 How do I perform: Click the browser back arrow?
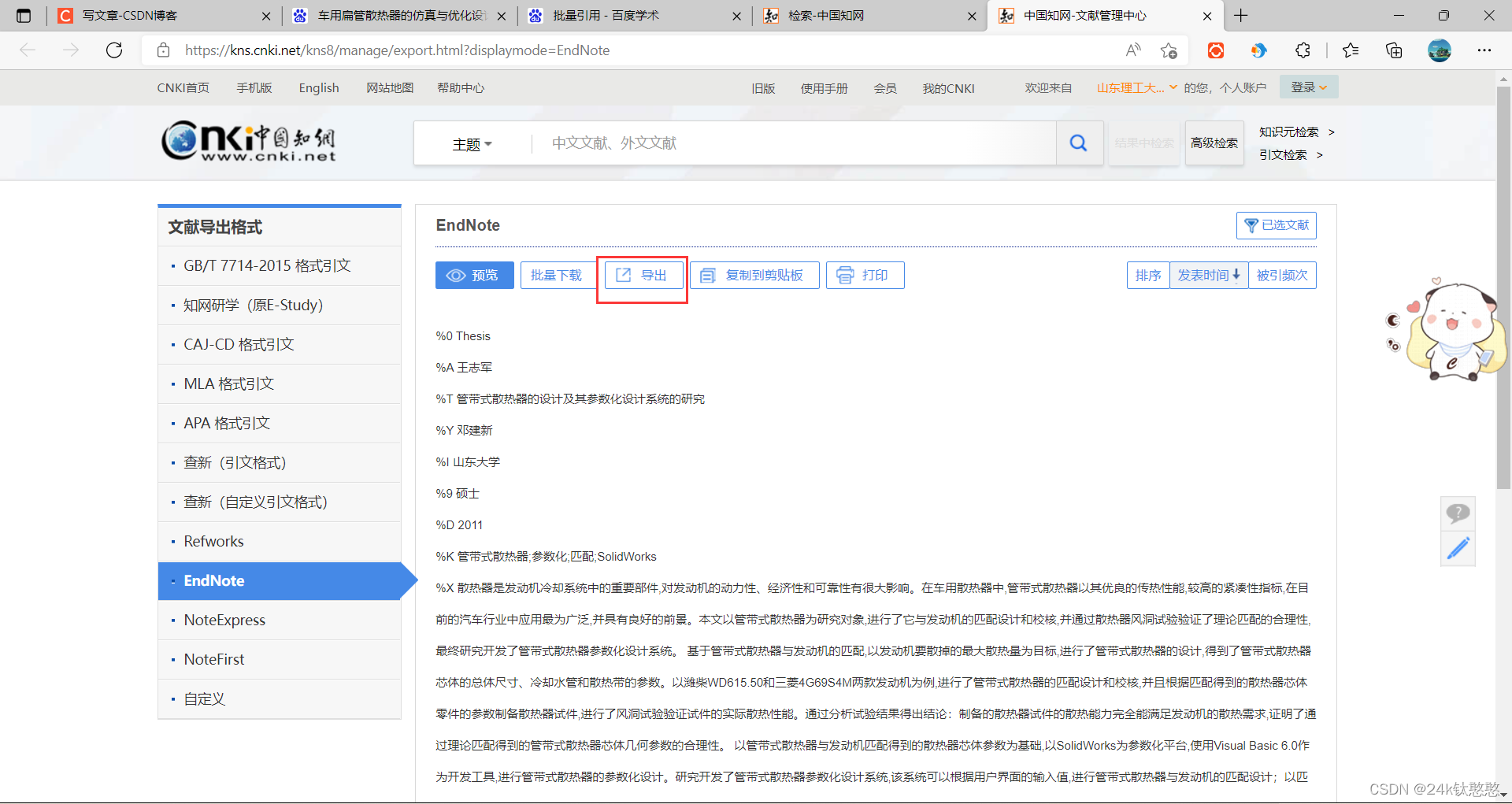tap(28, 50)
